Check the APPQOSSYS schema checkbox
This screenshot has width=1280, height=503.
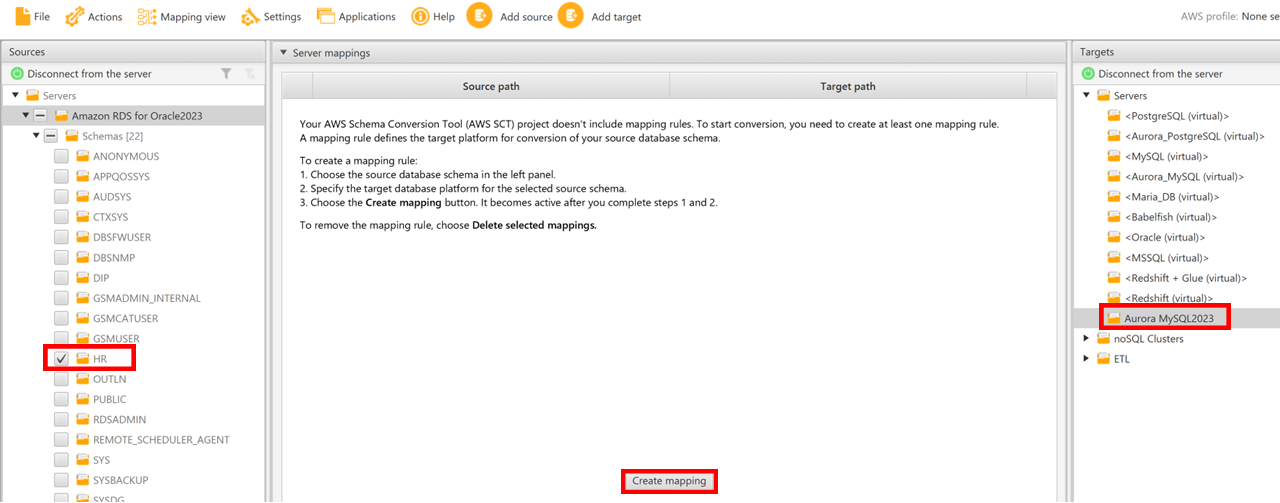tap(61, 177)
